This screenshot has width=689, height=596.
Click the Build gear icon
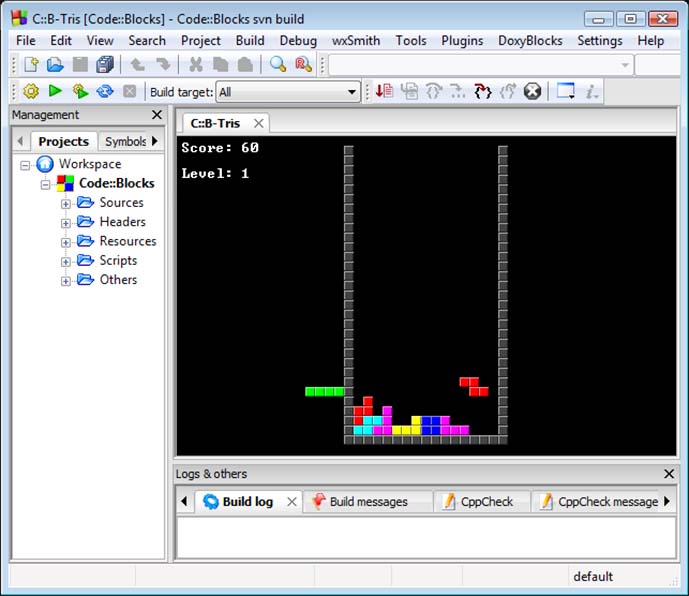click(31, 91)
